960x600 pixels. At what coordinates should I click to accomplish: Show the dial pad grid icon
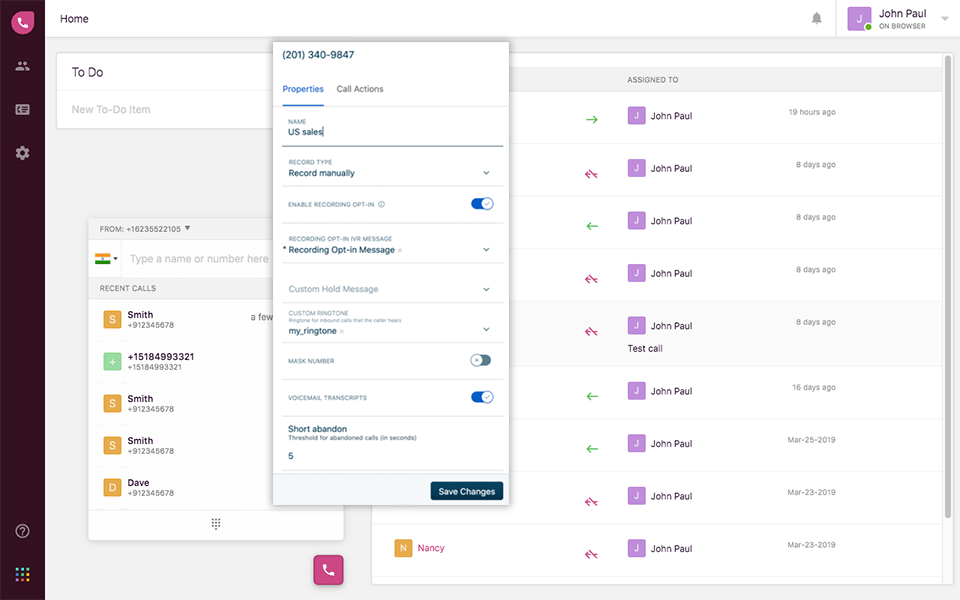coord(216,524)
